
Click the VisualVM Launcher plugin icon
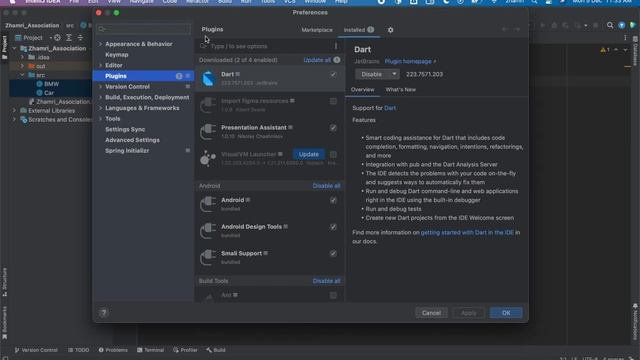click(208, 158)
